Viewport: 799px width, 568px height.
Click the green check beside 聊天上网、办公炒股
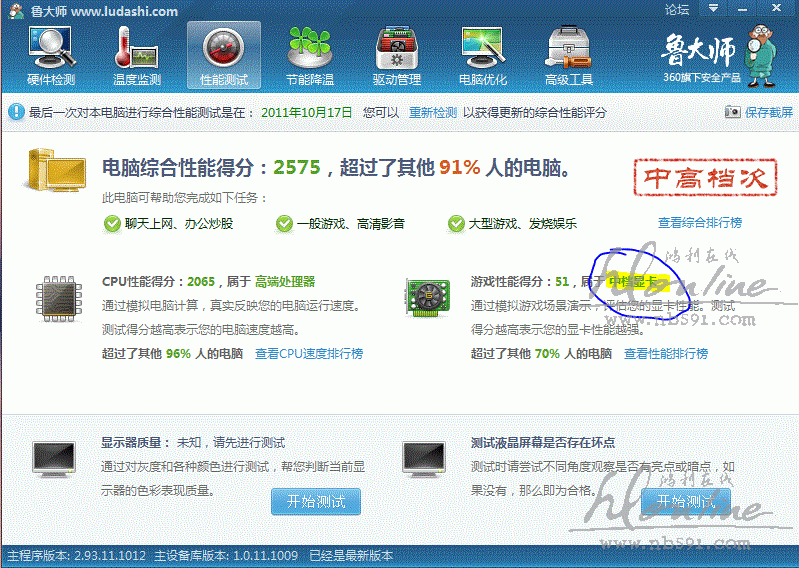pyautogui.click(x=112, y=224)
